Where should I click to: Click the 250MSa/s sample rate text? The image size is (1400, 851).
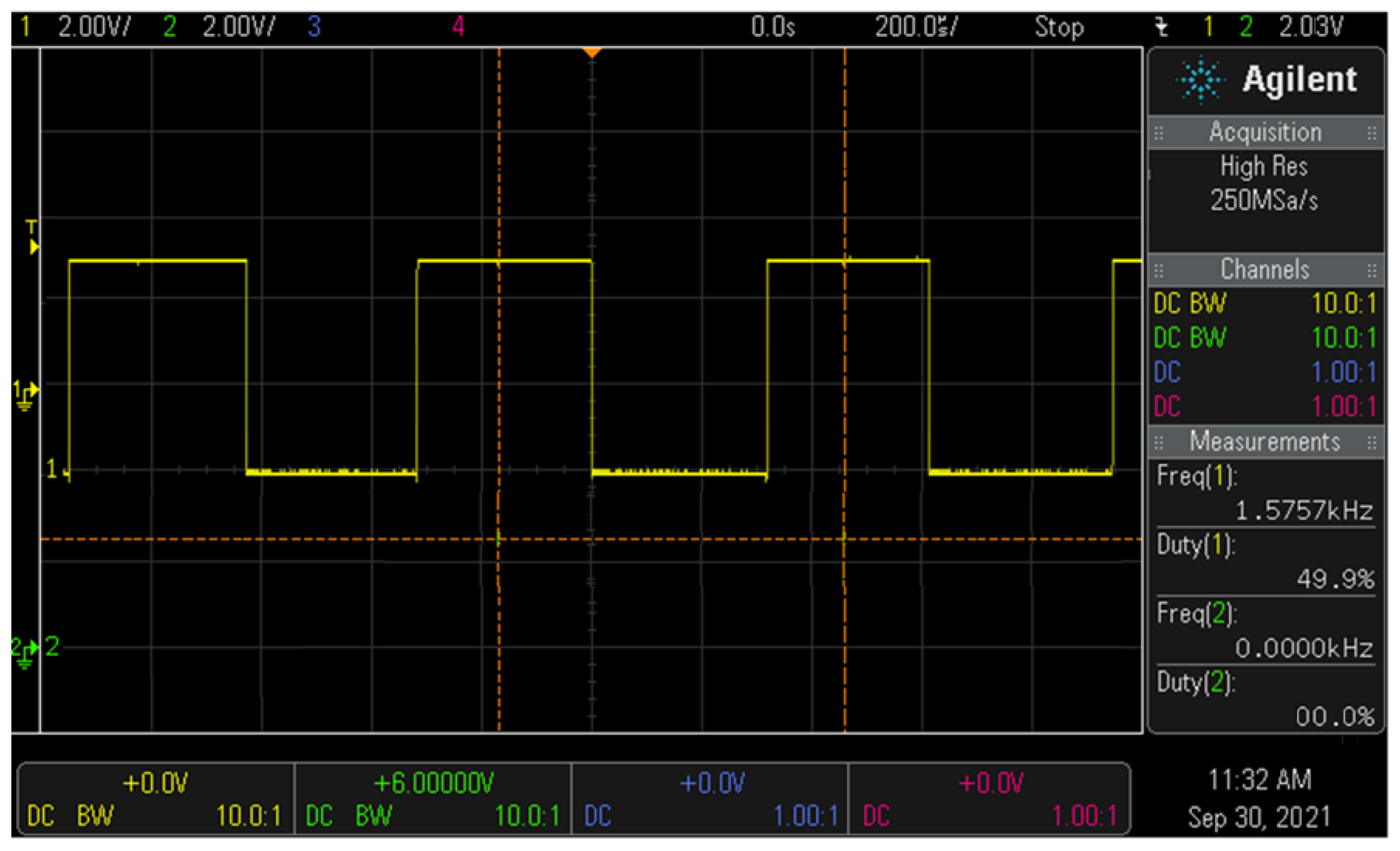pos(1264,201)
